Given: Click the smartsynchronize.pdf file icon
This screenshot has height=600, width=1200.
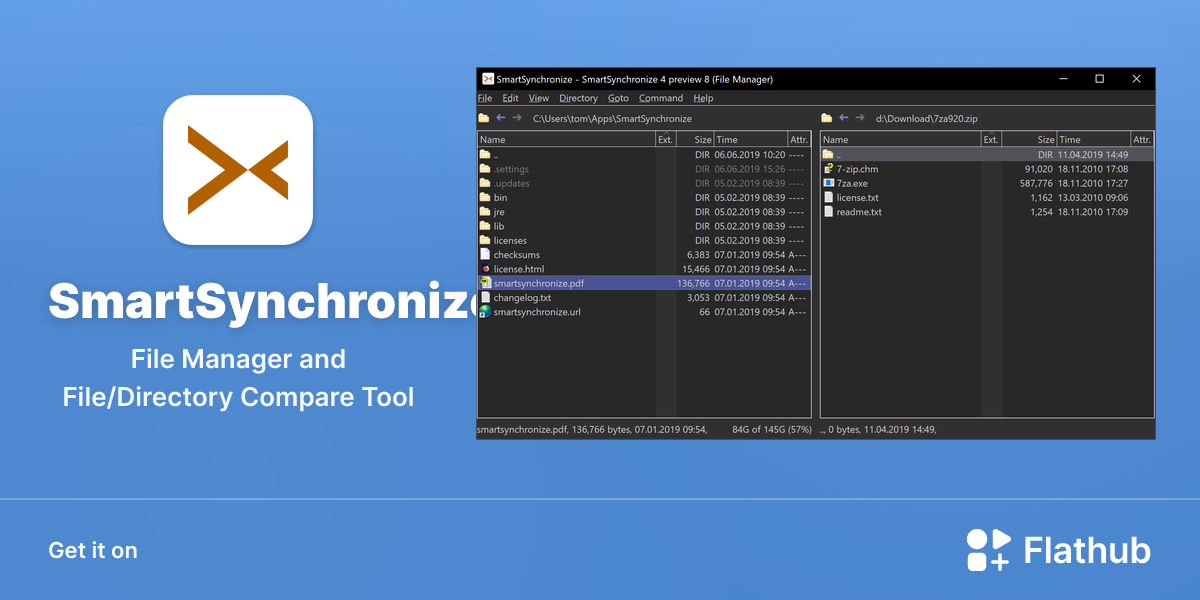Looking at the screenshot, I should 485,283.
